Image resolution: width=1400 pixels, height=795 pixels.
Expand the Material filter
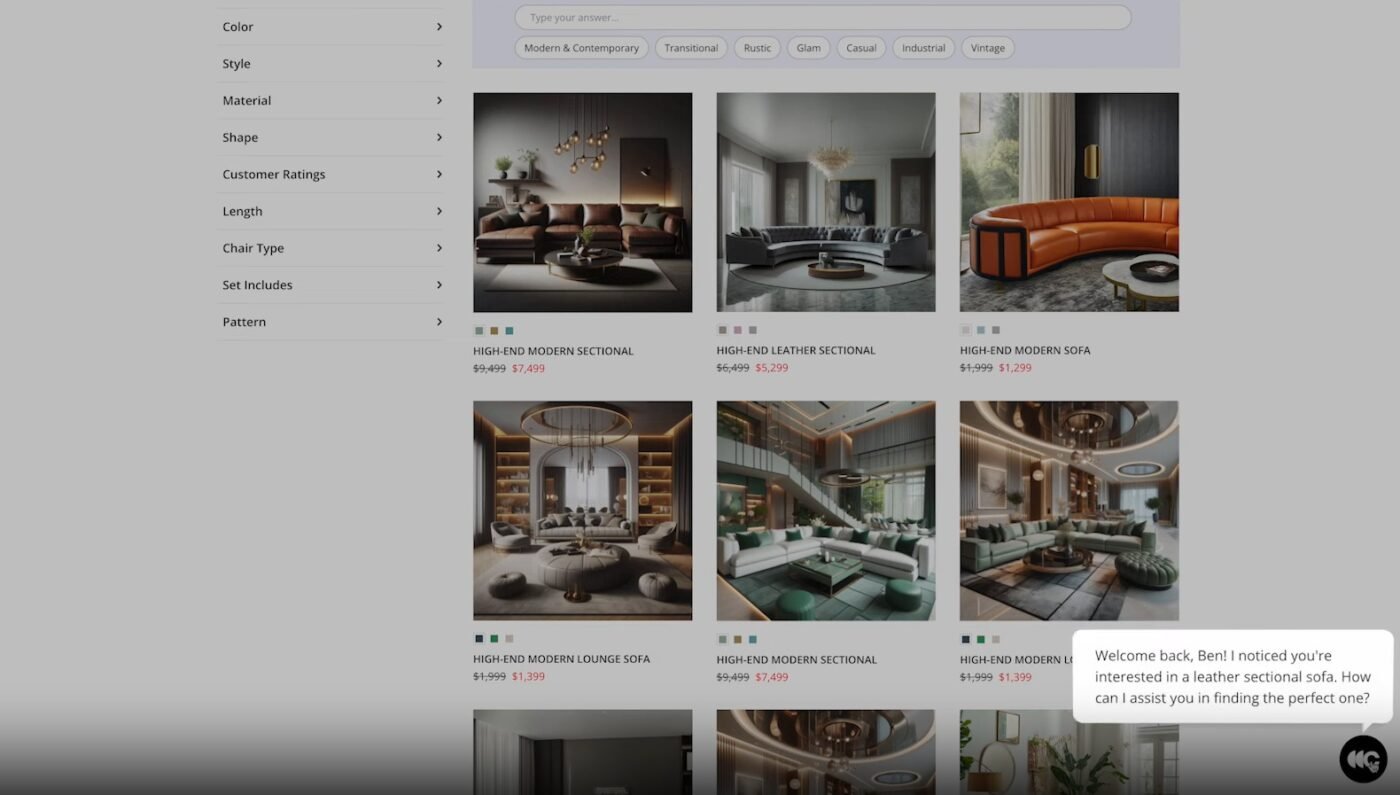[331, 101]
